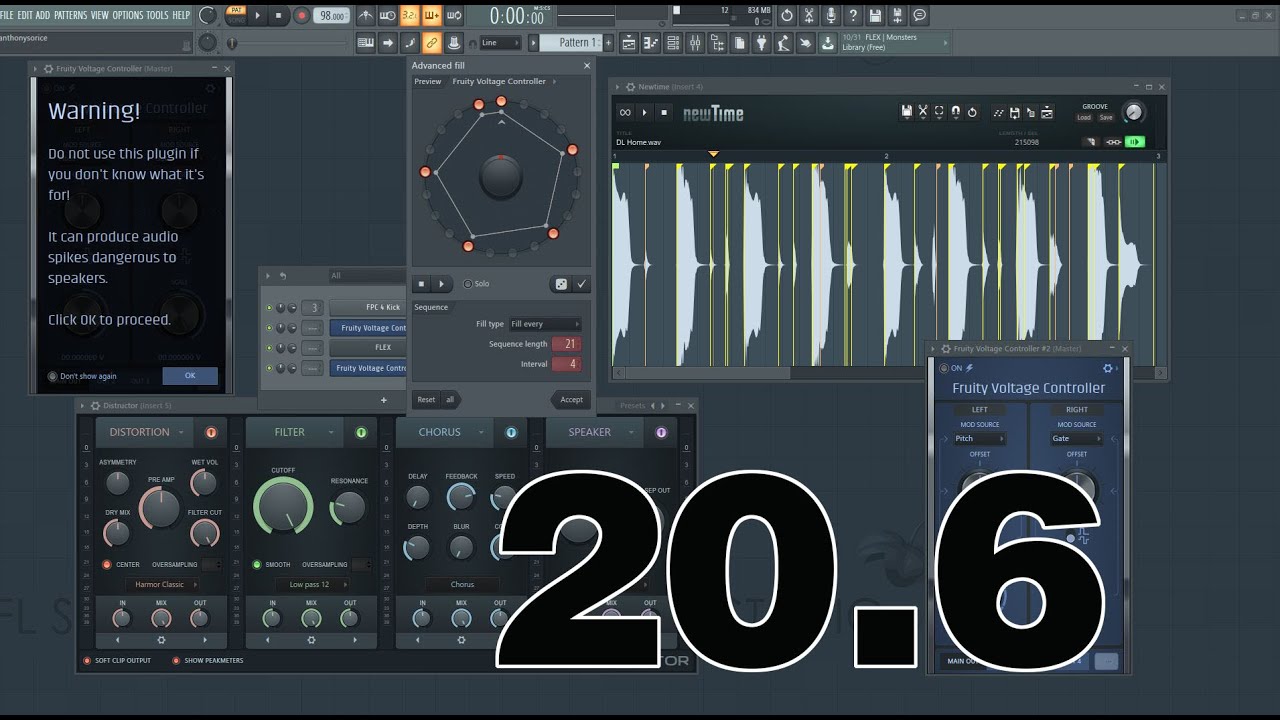
Task: Toggle the Chorus module power button
Action: tap(511, 432)
